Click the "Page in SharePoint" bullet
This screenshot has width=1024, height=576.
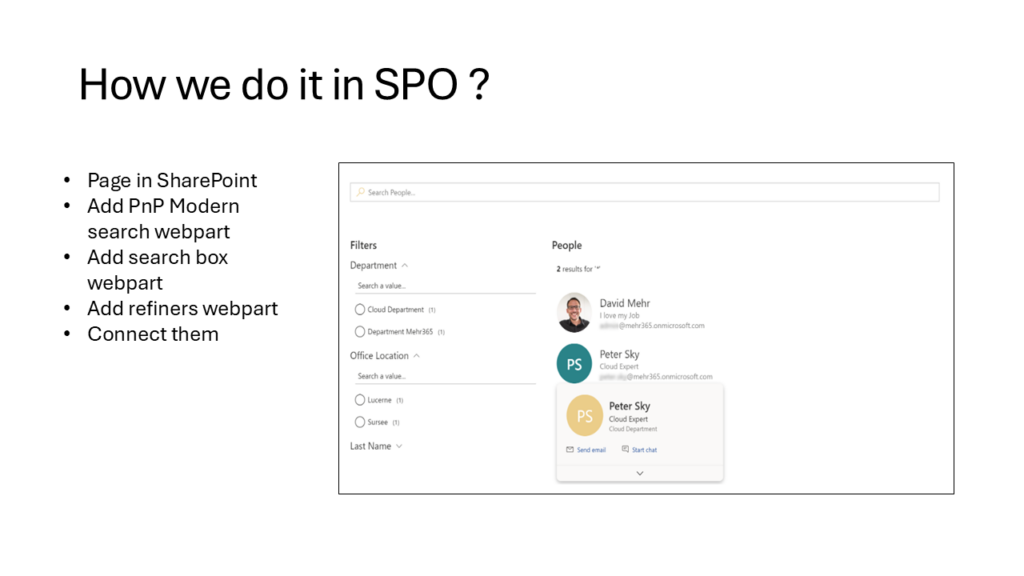(172, 180)
